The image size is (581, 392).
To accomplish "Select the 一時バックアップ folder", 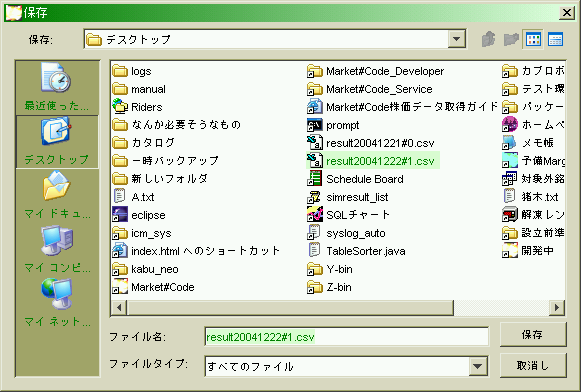I will pyautogui.click(x=166, y=161).
